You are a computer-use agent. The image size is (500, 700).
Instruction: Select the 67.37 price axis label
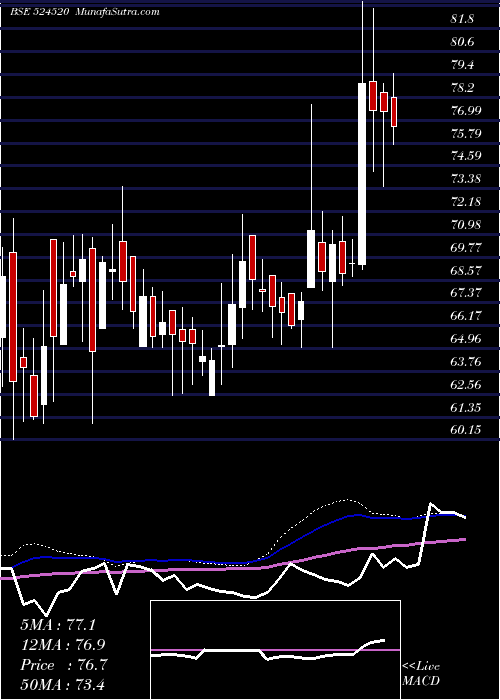click(466, 293)
